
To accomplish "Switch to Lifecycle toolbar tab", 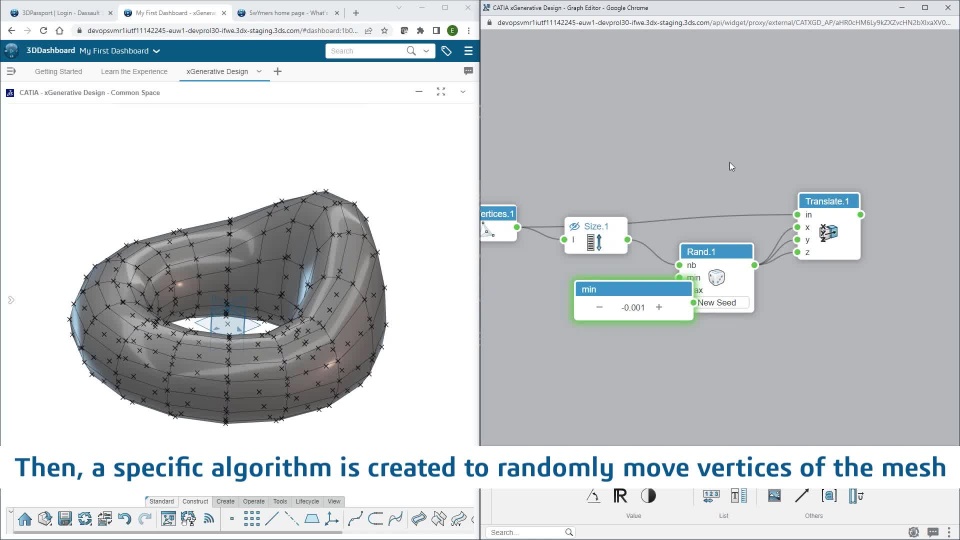I will pos(307,501).
